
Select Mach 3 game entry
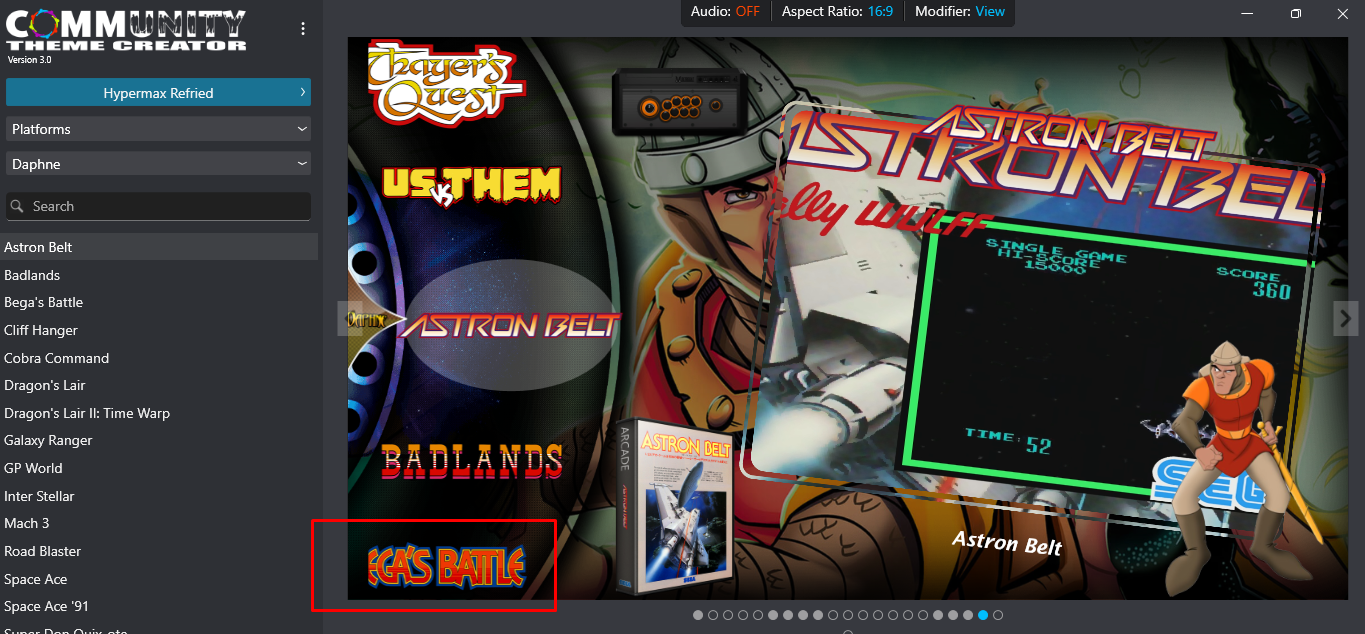tap(159, 523)
